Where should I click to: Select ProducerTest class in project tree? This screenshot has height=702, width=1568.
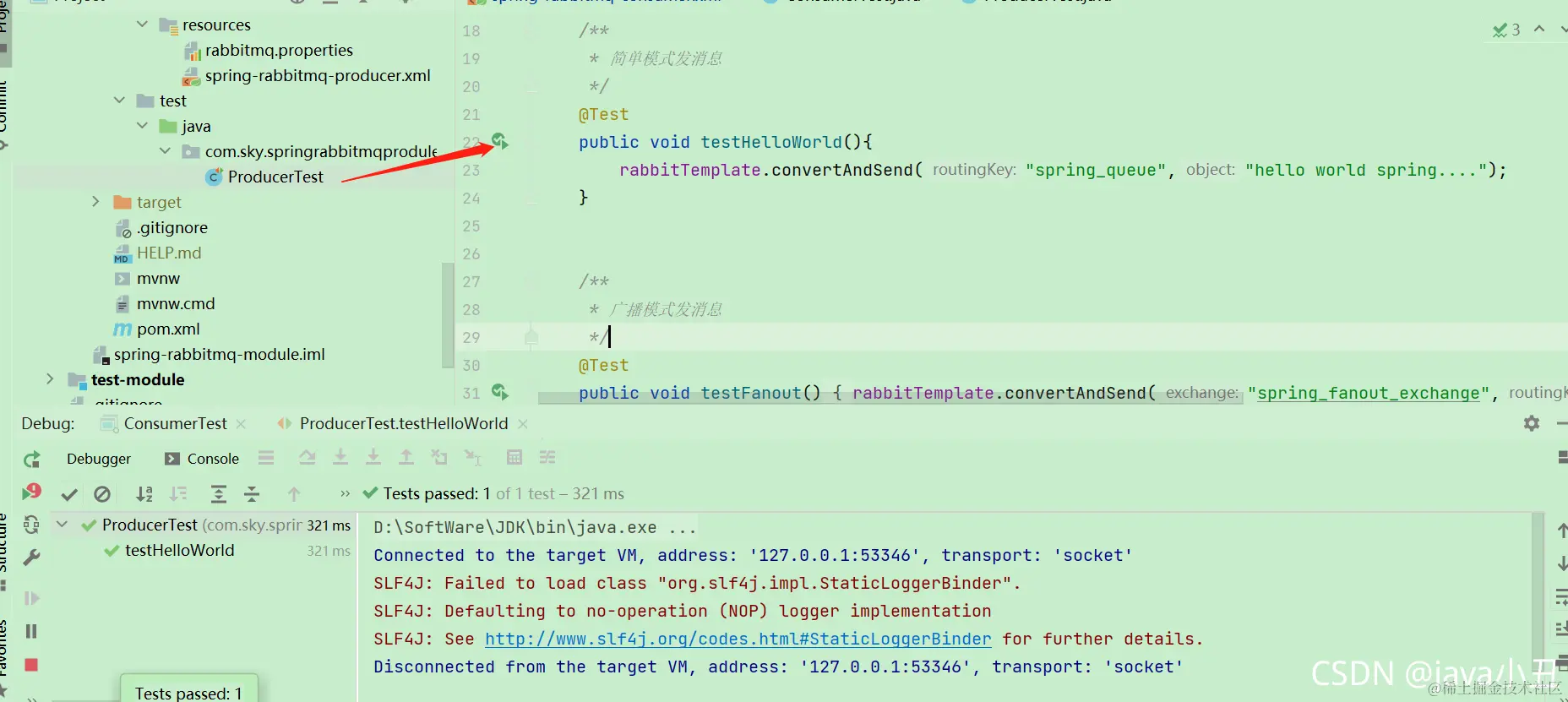275,177
